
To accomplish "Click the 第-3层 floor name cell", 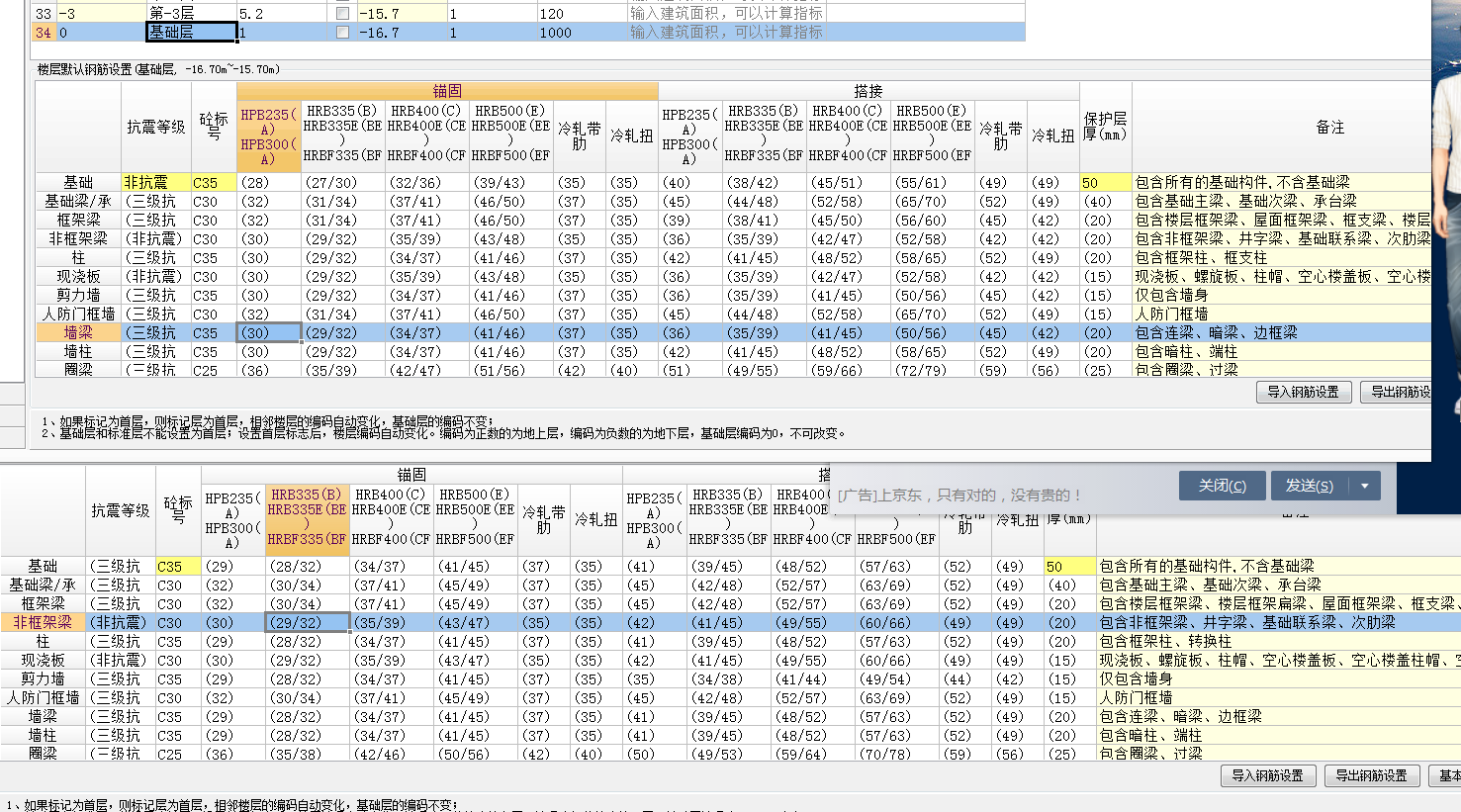I will pos(191,14).
